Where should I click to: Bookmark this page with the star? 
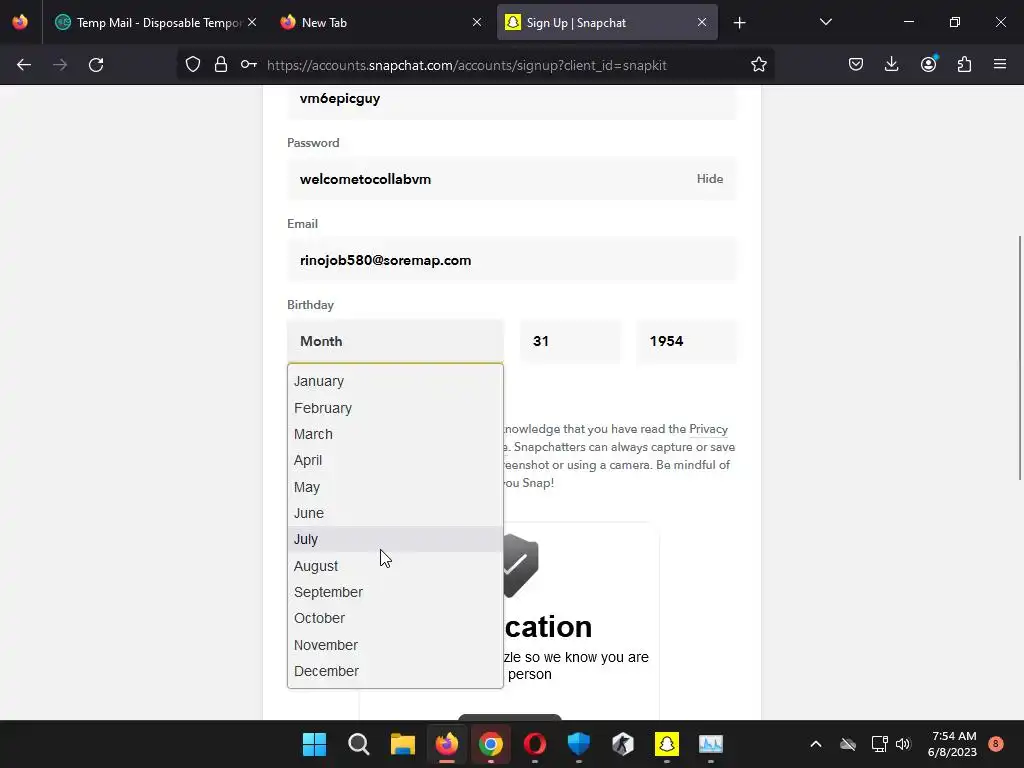758,65
